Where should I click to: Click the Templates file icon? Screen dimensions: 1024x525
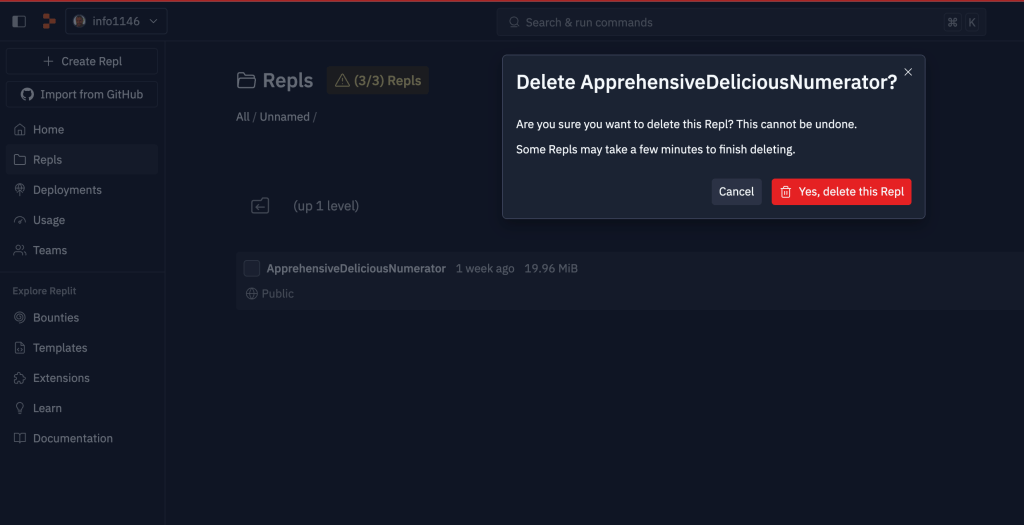pos(20,348)
